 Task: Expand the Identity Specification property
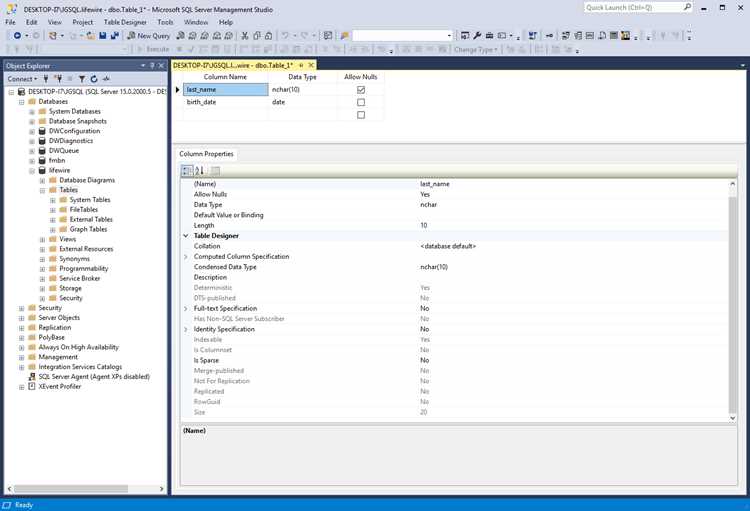186,329
